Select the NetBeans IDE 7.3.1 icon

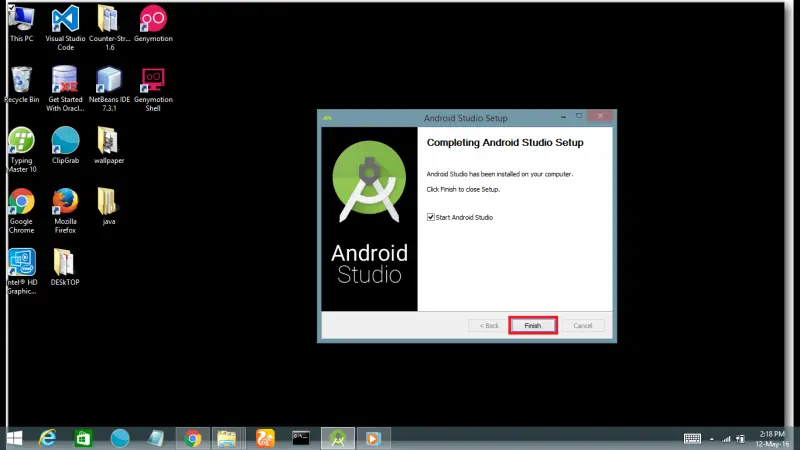[109, 89]
